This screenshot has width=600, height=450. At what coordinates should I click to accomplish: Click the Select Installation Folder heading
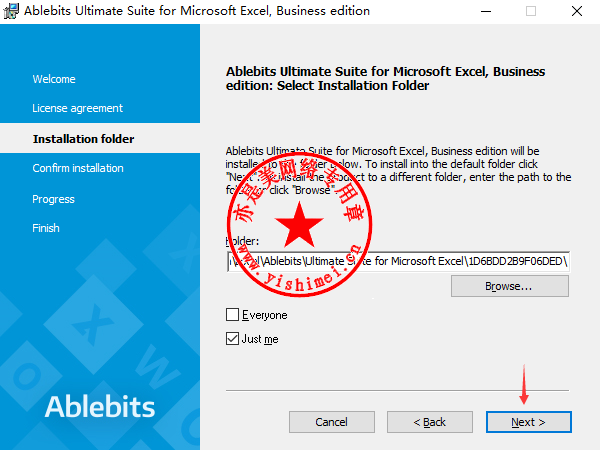pyautogui.click(x=385, y=78)
